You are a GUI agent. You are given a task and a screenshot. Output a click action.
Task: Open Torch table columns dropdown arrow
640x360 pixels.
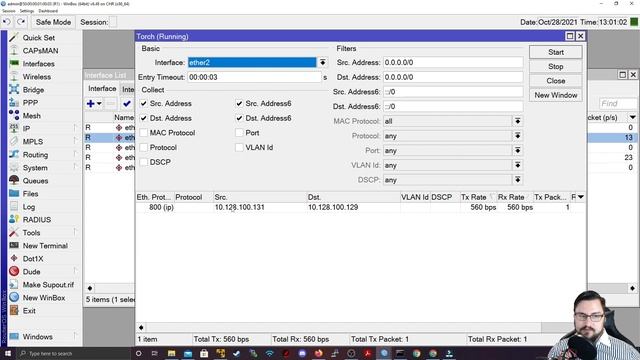(x=581, y=197)
